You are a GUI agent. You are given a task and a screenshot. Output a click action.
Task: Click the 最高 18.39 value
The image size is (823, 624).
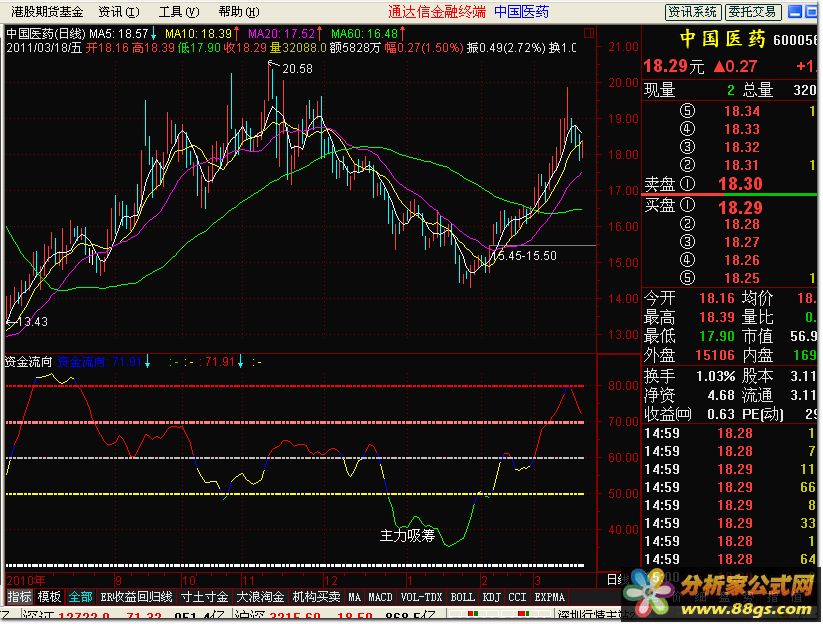[716, 317]
